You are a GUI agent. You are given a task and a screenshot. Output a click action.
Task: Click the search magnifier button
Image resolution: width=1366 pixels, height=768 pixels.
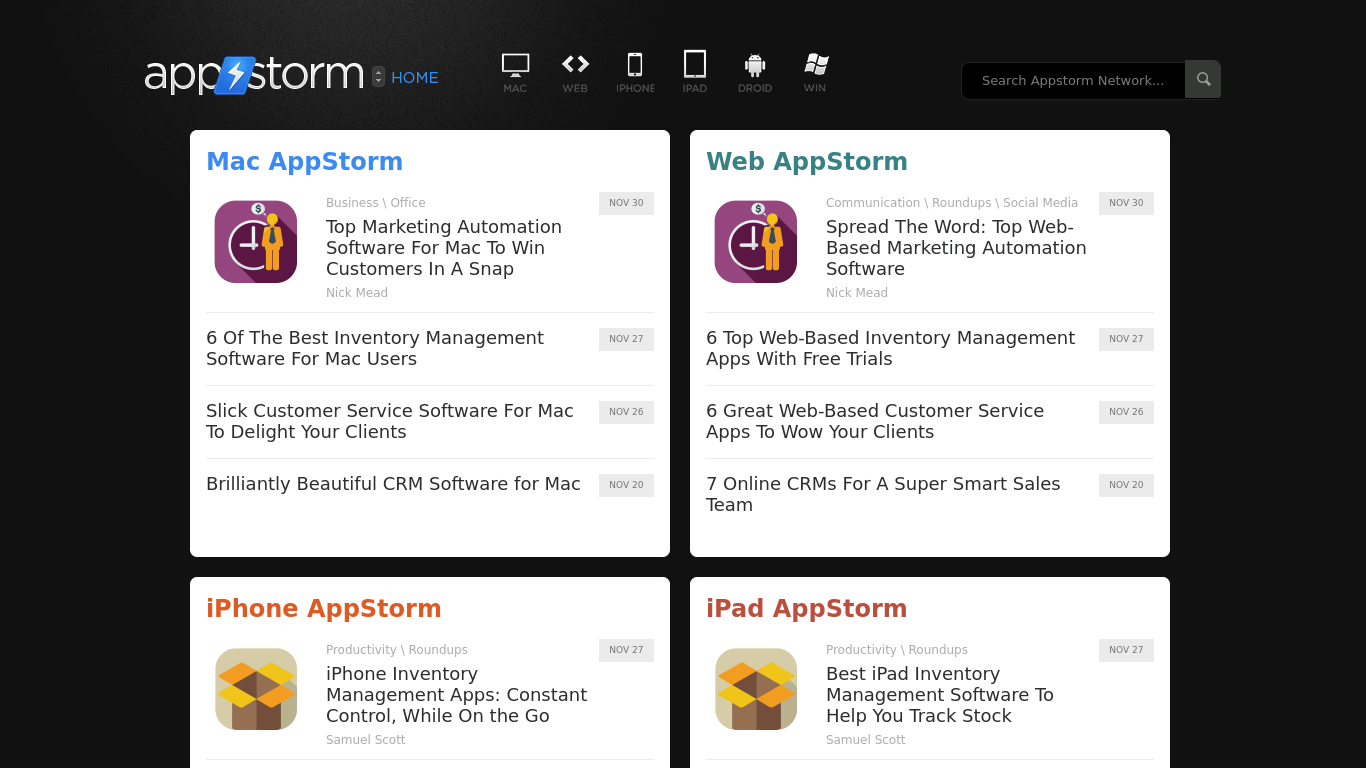click(x=1203, y=79)
